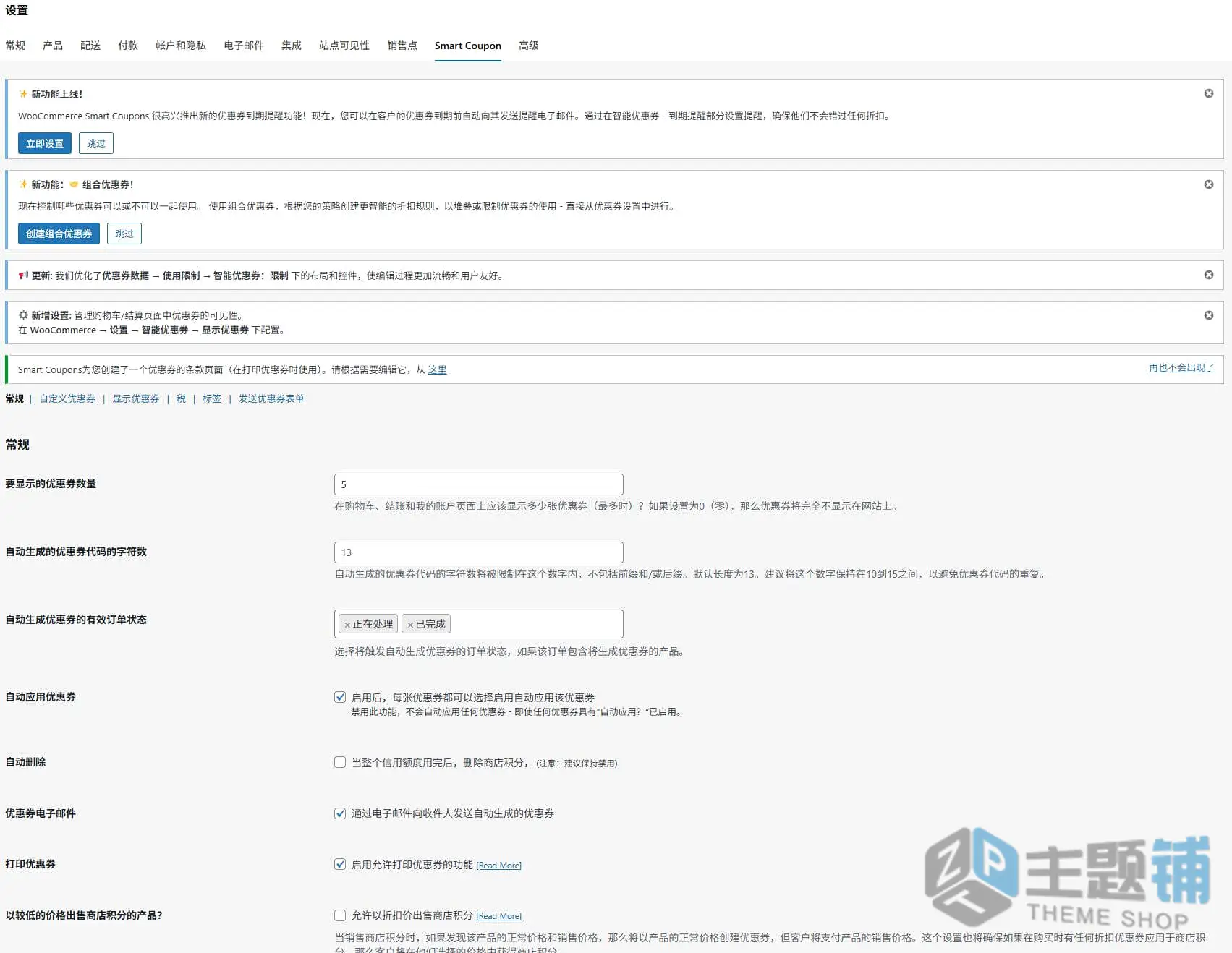Go to the 电子邮件 tab
Image resolution: width=1232 pixels, height=953 pixels.
pos(244,46)
